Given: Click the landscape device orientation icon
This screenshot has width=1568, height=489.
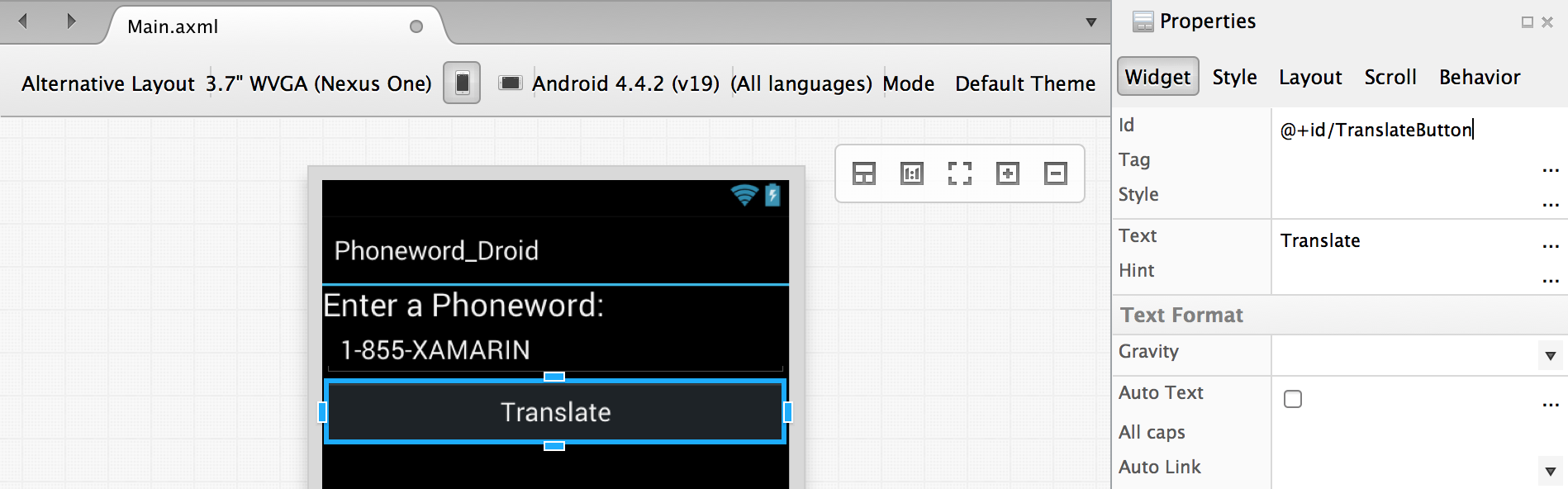Looking at the screenshot, I should [511, 83].
